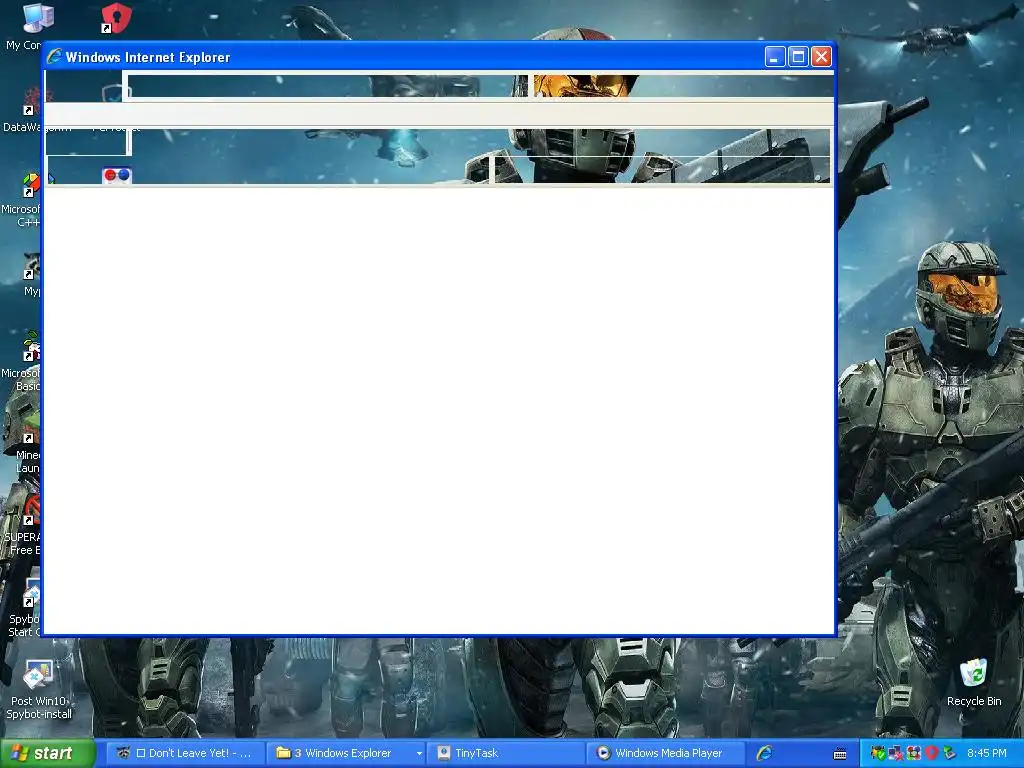Click the blank Internet Explorer page area
Image resolution: width=1024 pixels, height=768 pixels.
(439, 410)
